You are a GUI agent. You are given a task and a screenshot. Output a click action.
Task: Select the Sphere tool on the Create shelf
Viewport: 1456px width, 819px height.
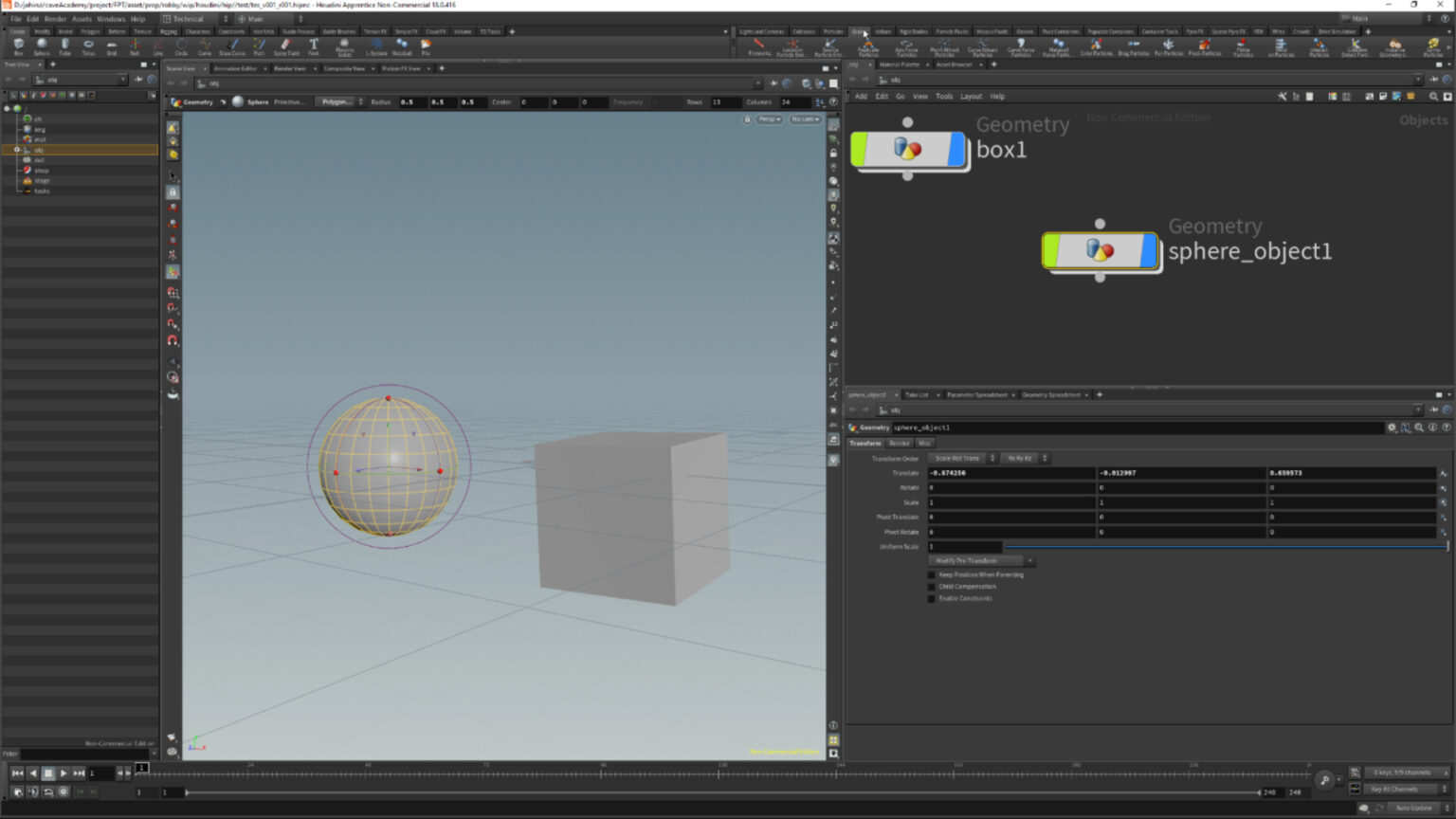tap(42, 45)
